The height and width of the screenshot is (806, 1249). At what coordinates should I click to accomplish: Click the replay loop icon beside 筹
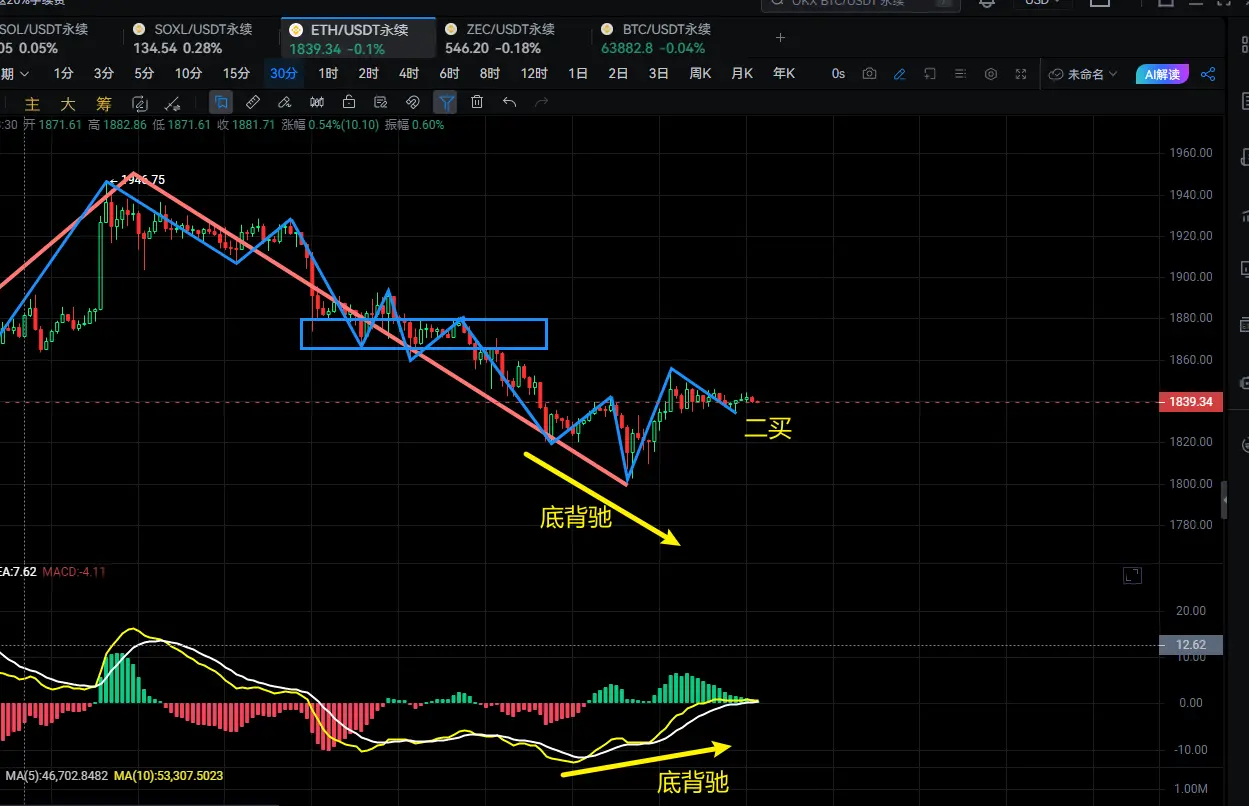(x=140, y=103)
